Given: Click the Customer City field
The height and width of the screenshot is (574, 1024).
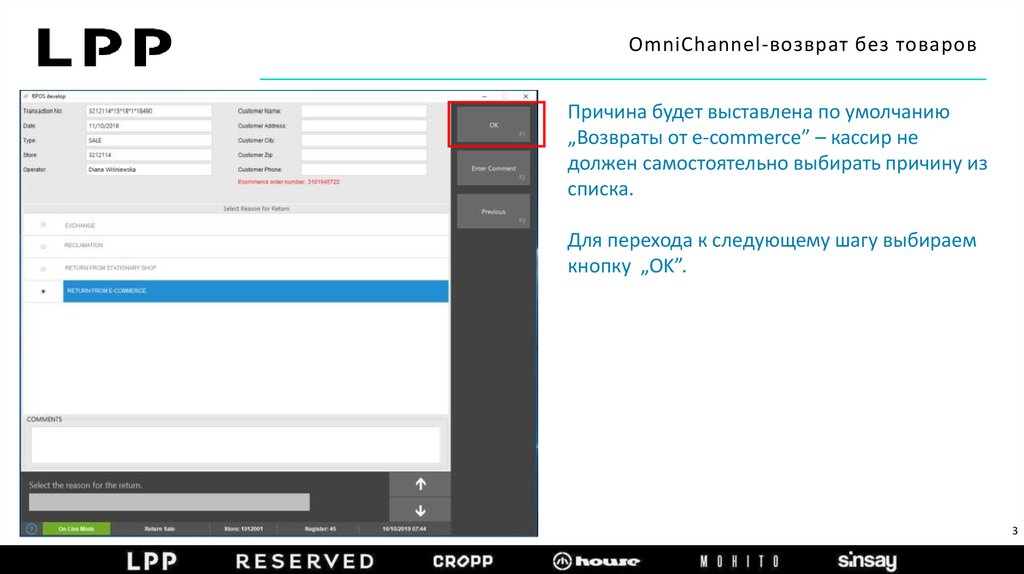Looking at the screenshot, I should (364, 140).
